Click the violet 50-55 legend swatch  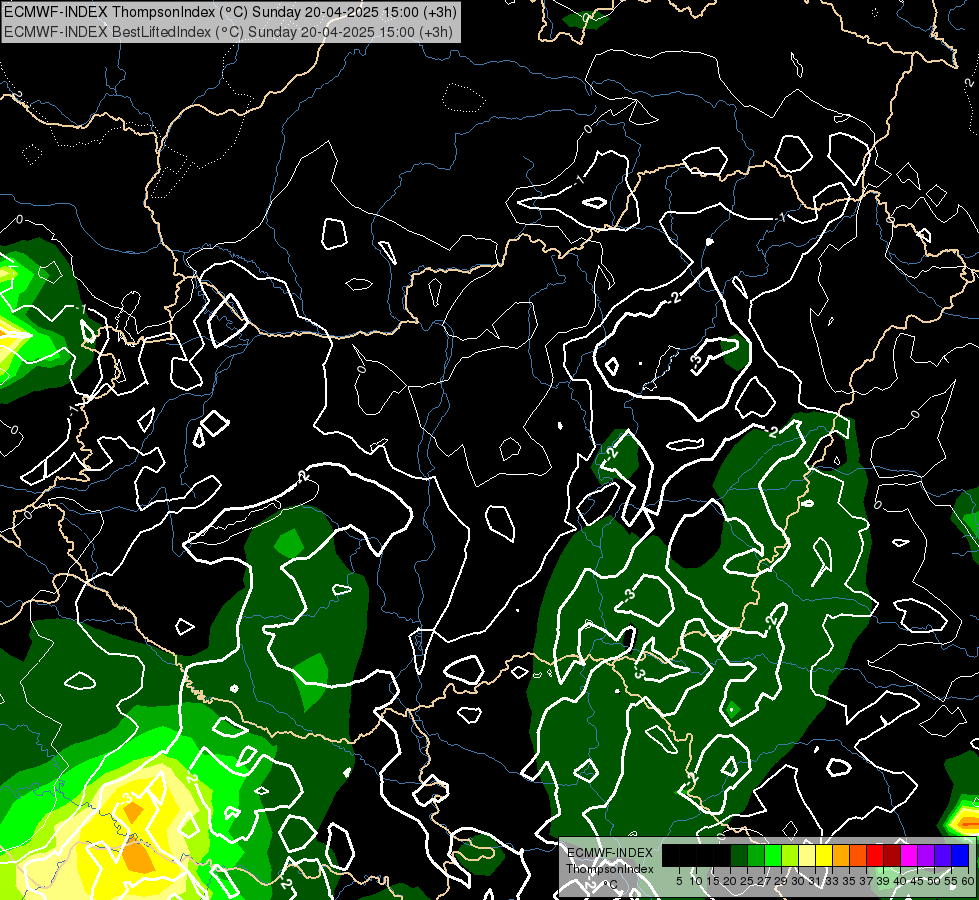(x=943, y=855)
